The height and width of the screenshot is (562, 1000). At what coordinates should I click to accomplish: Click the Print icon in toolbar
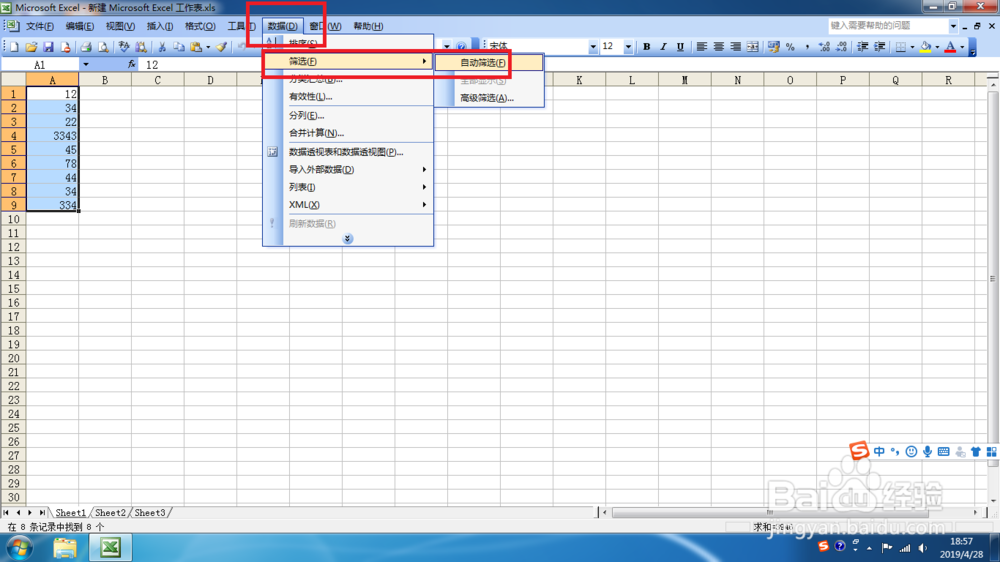coord(86,47)
